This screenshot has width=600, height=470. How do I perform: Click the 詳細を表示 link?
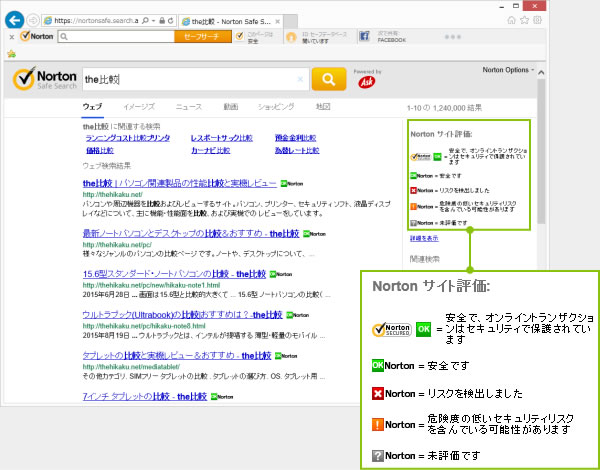pyautogui.click(x=424, y=238)
